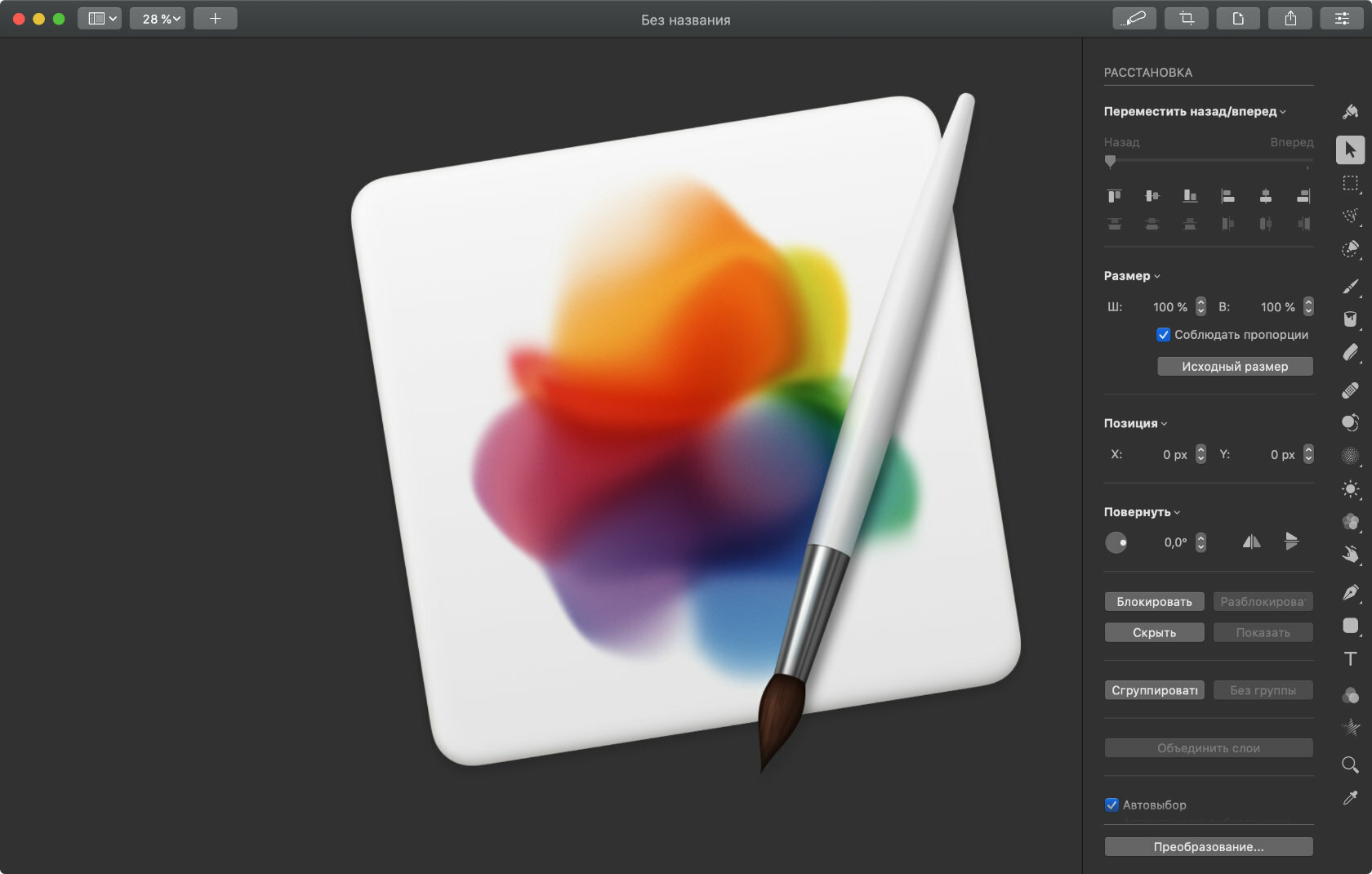Select the Rectangular Selection tool
This screenshot has height=874, width=1372.
coord(1350,183)
